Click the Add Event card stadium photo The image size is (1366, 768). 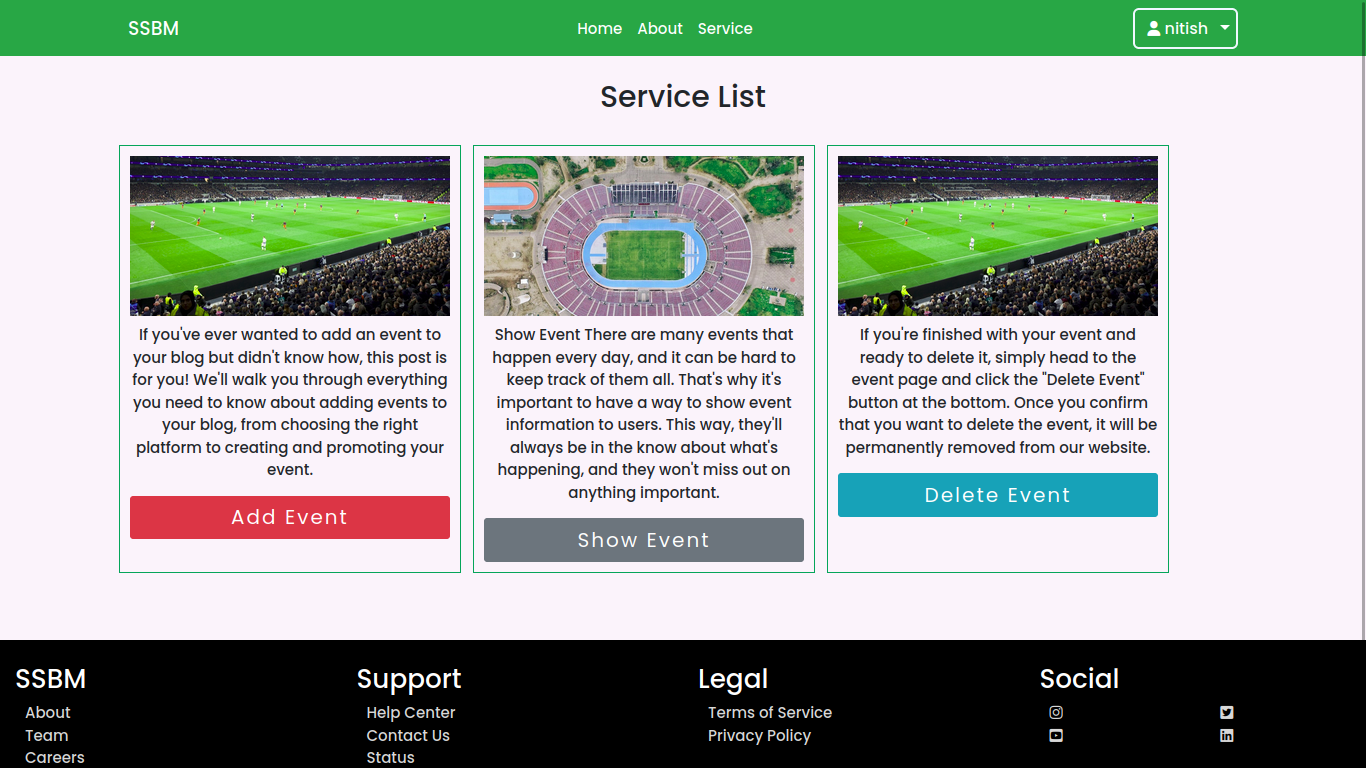(289, 236)
